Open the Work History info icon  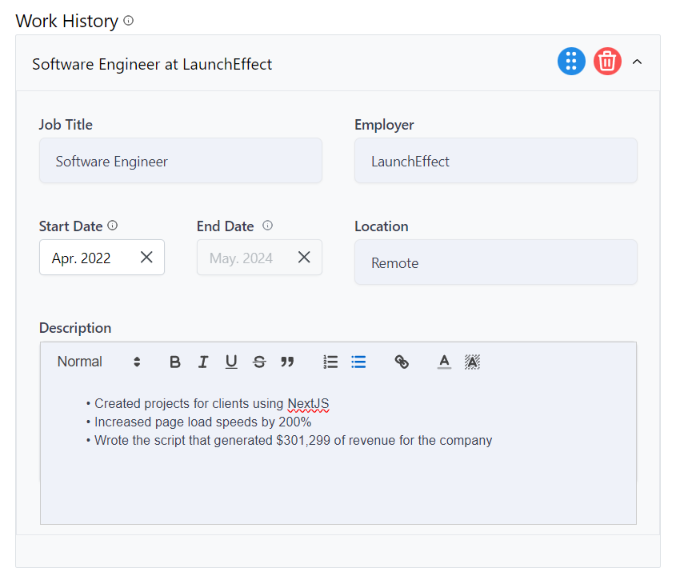129,21
